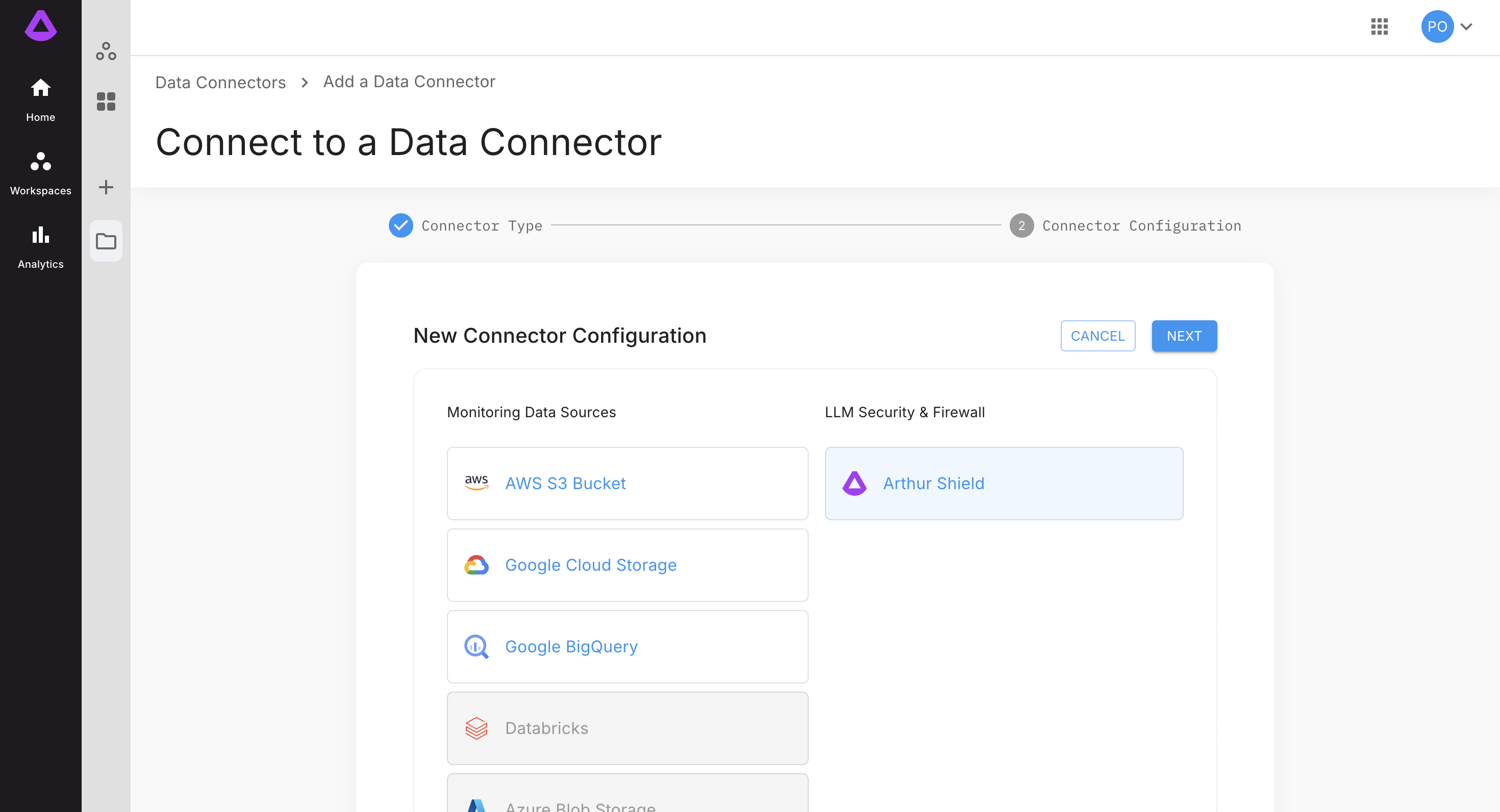Click the Connector Configuration step label
The height and width of the screenshot is (812, 1500).
click(1141, 226)
